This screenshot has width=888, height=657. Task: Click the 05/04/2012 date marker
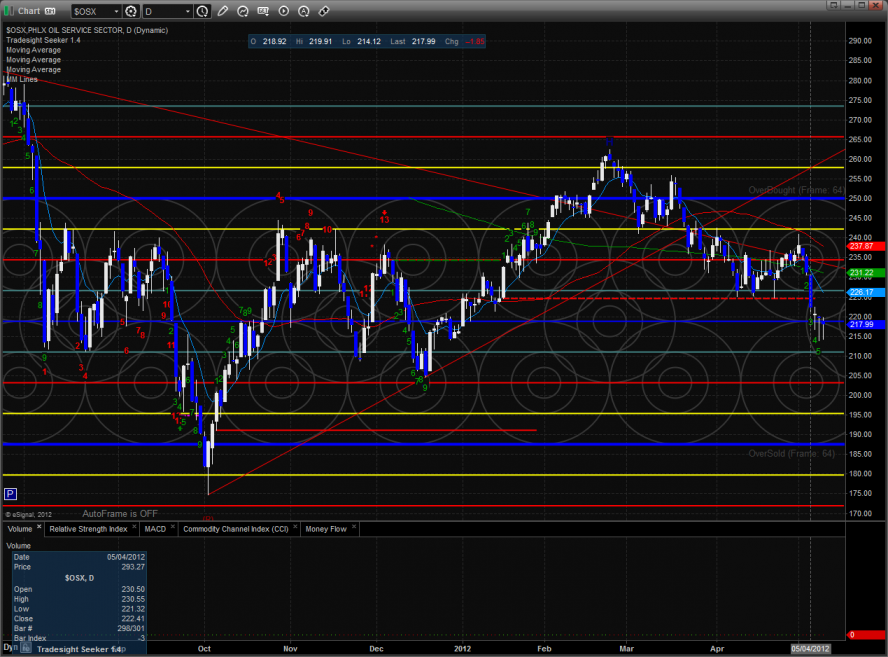811,649
